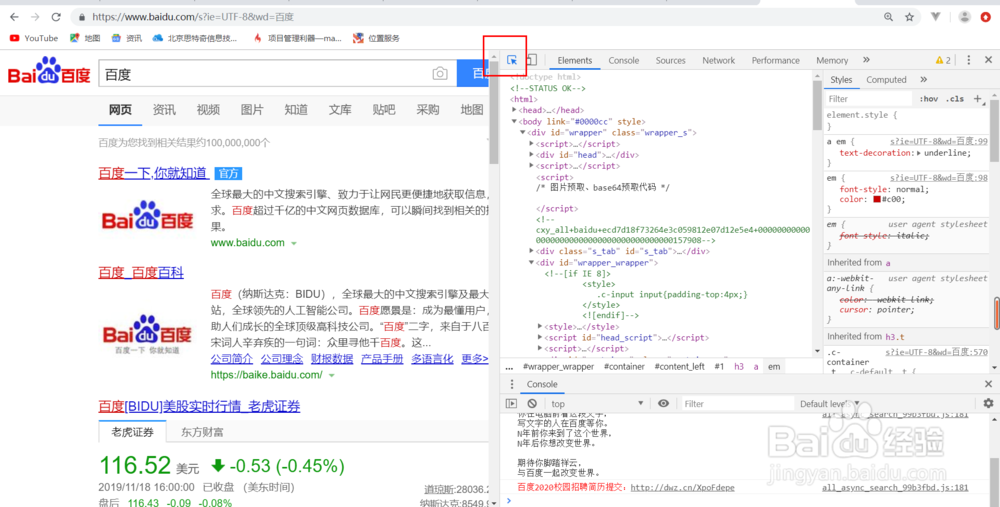Screen dimensions: 1000x507
Task: Expand the div id head node
Action: pyautogui.click(x=531, y=154)
